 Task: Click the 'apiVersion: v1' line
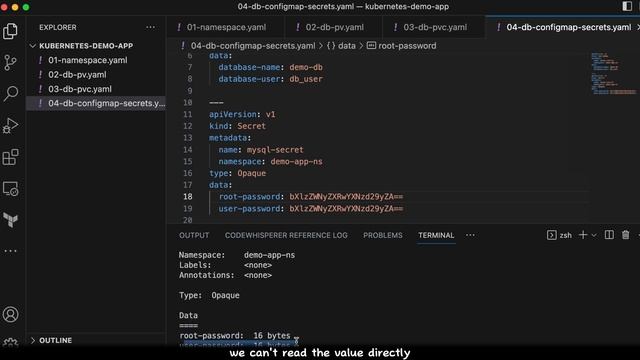242,114
